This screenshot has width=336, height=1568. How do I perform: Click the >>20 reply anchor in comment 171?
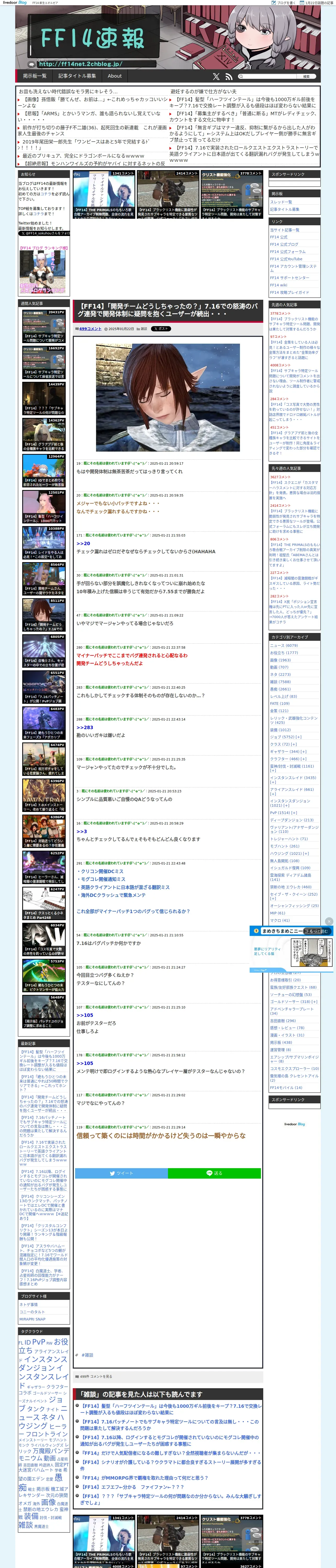pyautogui.click(x=83, y=544)
